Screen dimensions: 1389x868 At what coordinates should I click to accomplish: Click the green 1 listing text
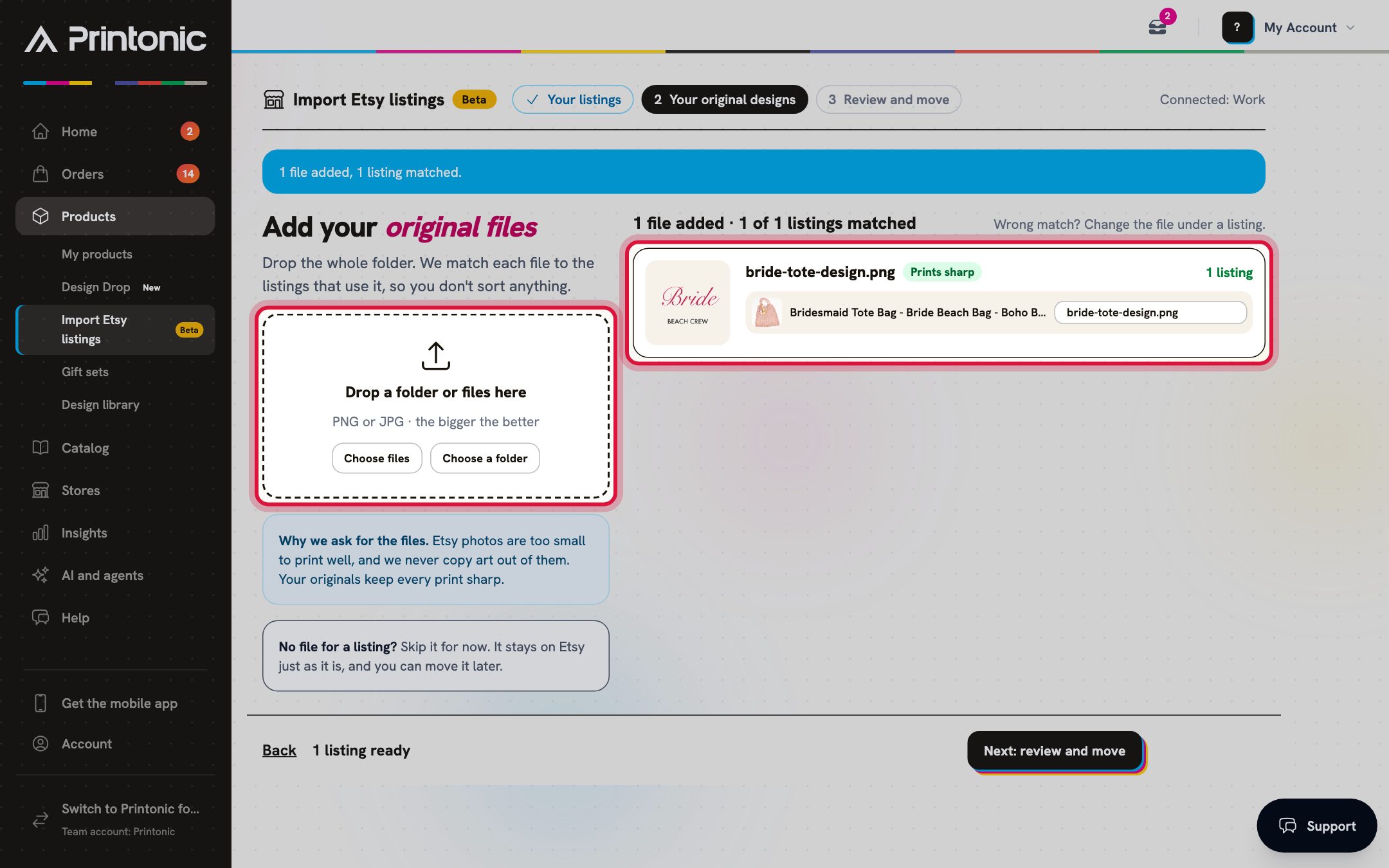point(1229,273)
